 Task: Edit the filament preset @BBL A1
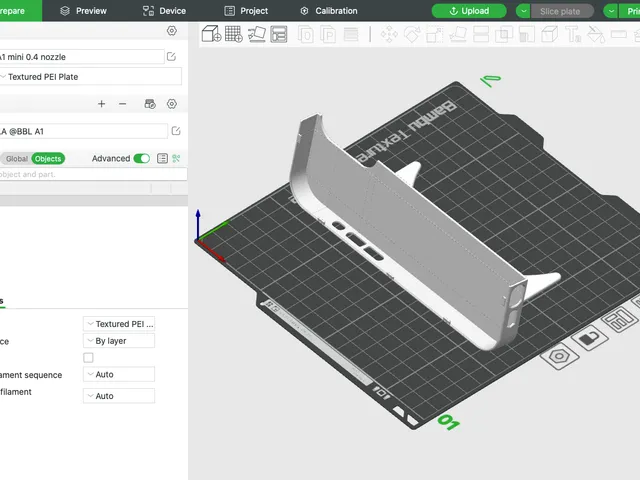click(x=176, y=131)
